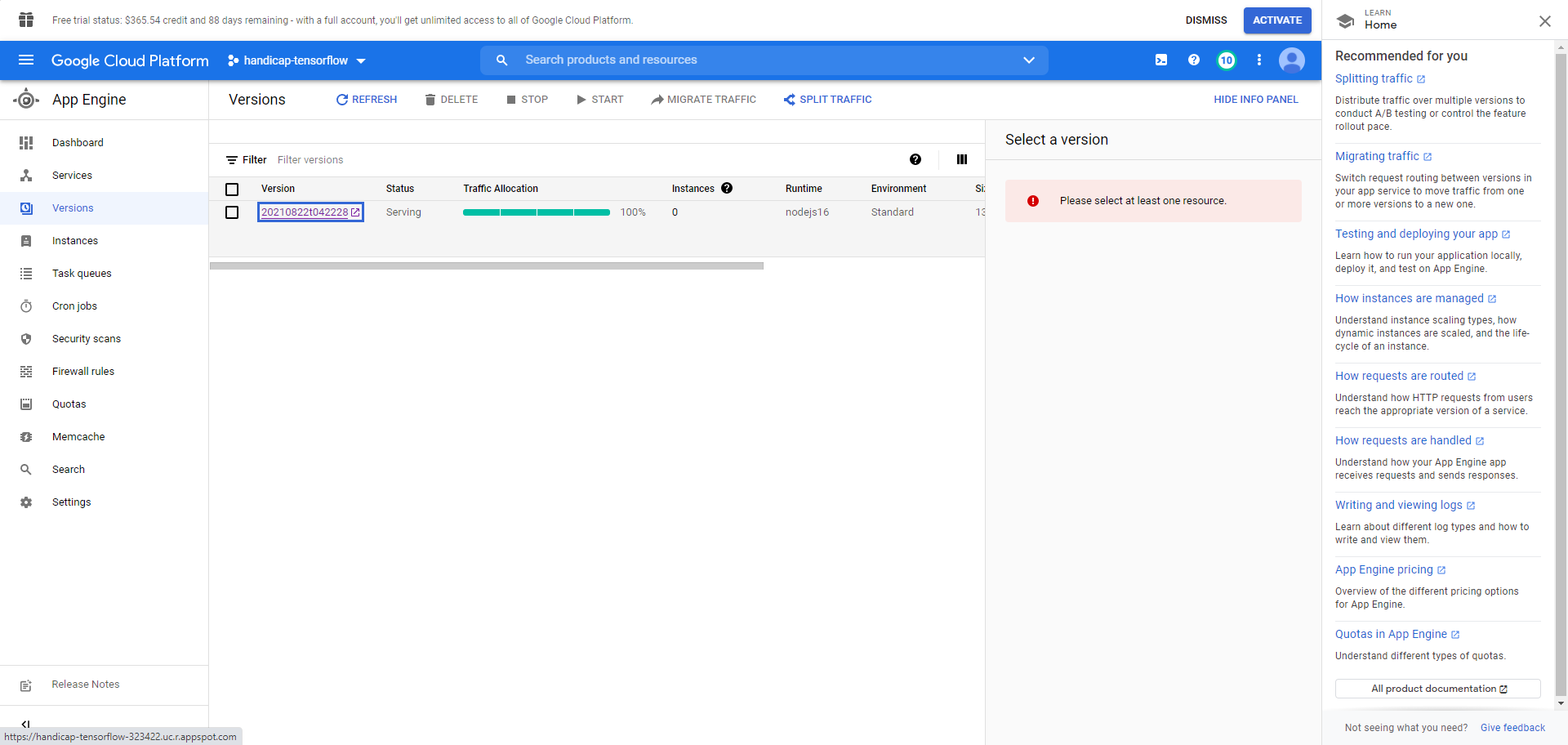Click the Quotas sidebar icon
The height and width of the screenshot is (745, 1568).
(x=26, y=404)
